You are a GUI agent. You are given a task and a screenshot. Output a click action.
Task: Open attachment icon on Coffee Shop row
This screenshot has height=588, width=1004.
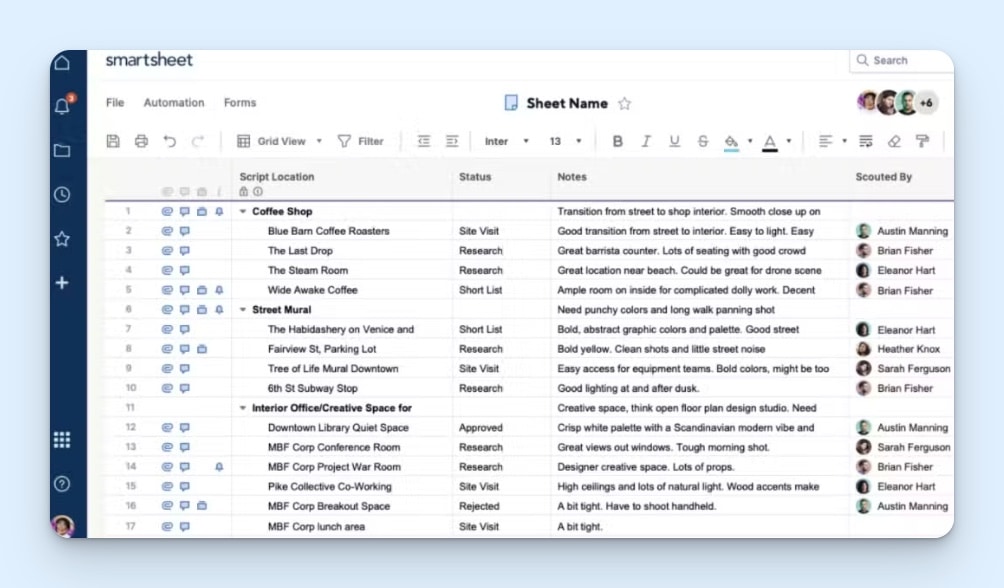(167, 211)
